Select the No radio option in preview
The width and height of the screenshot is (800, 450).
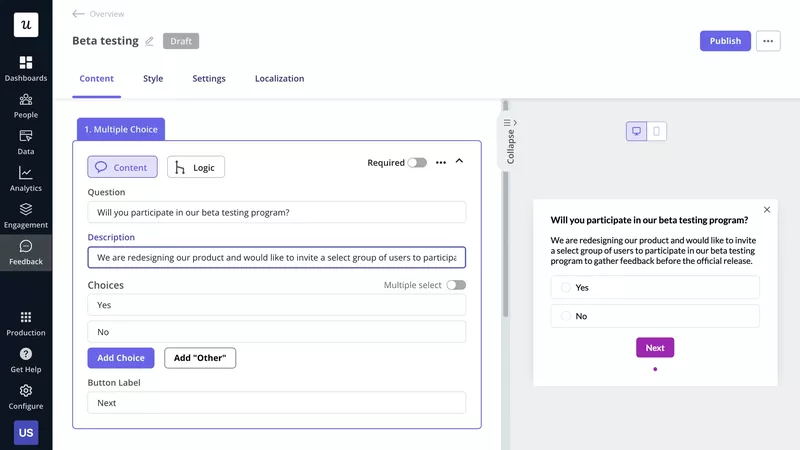[x=566, y=316]
